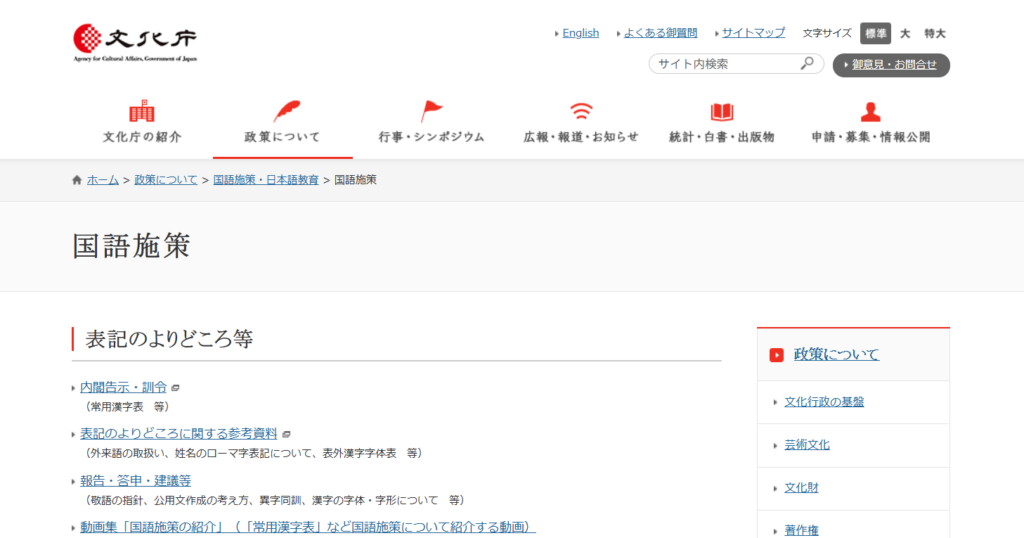
Task: Select 標準 text size
Action: (x=875, y=33)
